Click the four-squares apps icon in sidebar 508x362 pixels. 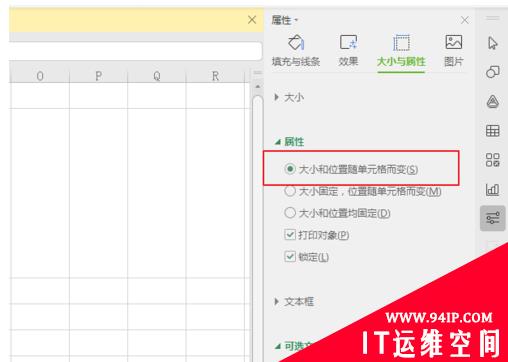[493, 160]
